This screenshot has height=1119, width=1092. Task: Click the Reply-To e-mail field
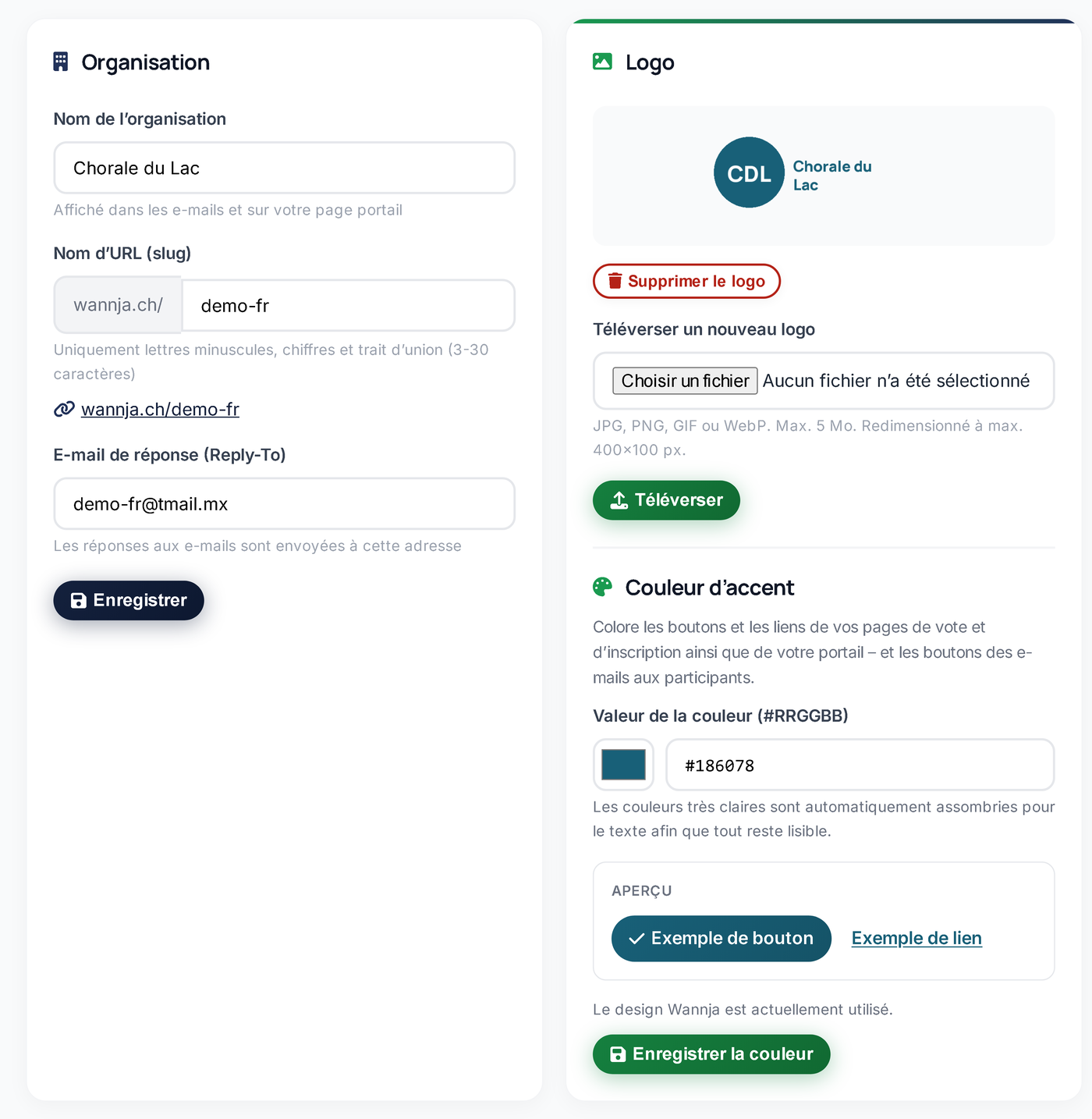pos(284,503)
